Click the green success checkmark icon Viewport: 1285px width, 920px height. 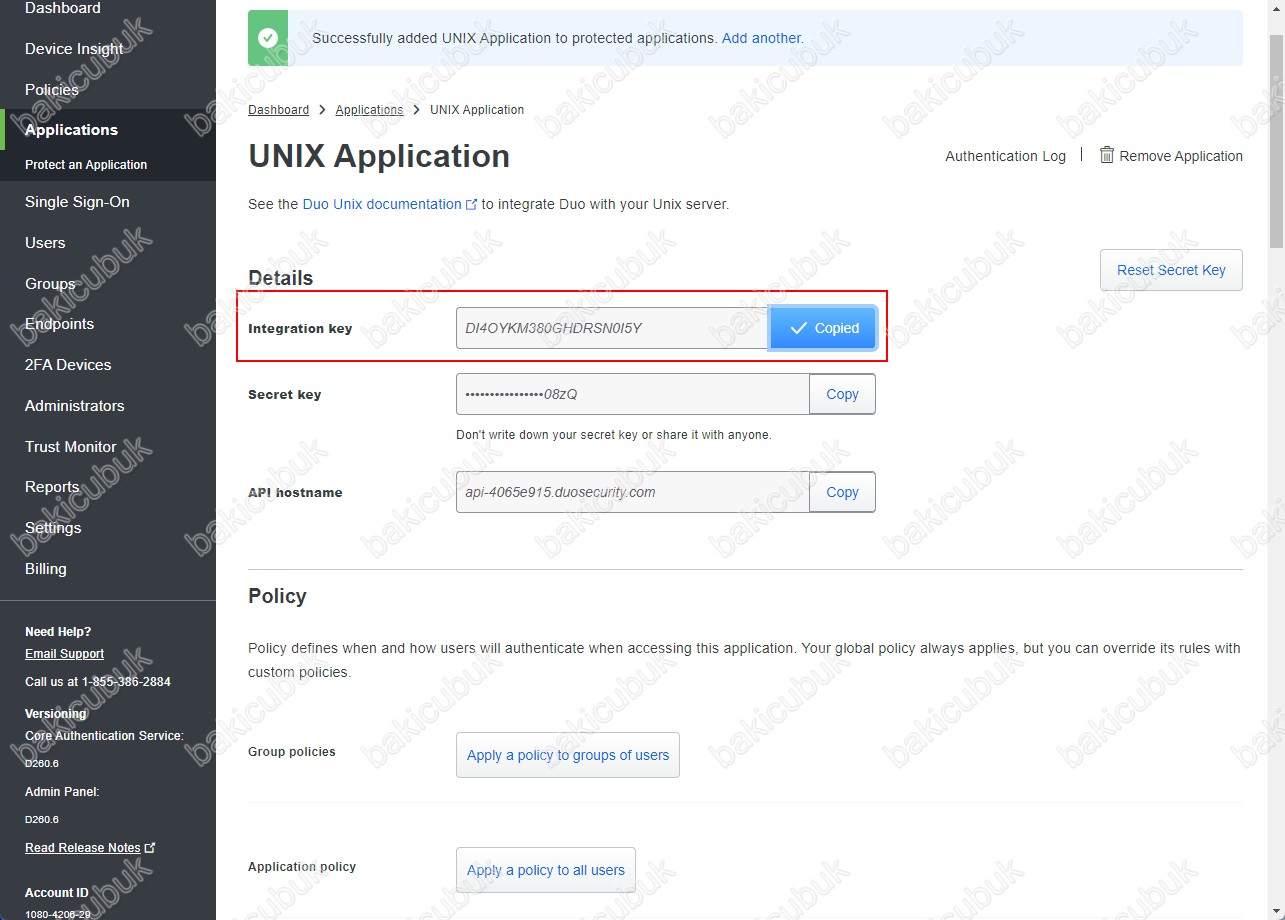click(267, 38)
